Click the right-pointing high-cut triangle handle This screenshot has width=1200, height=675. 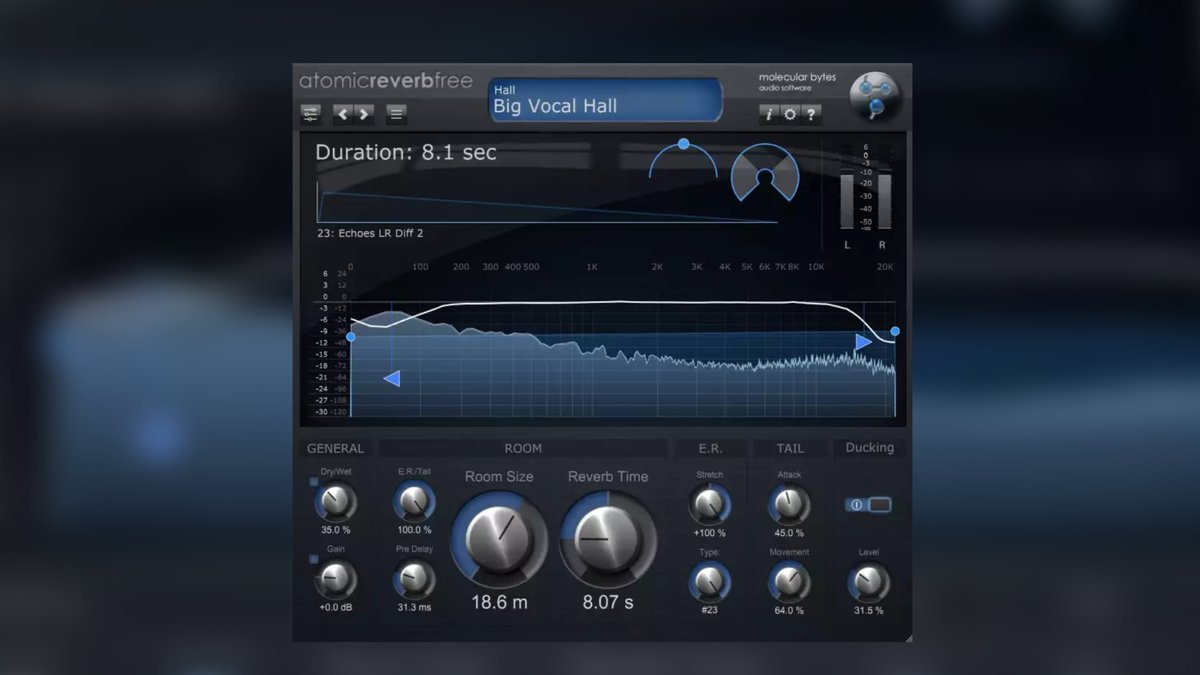pos(863,342)
